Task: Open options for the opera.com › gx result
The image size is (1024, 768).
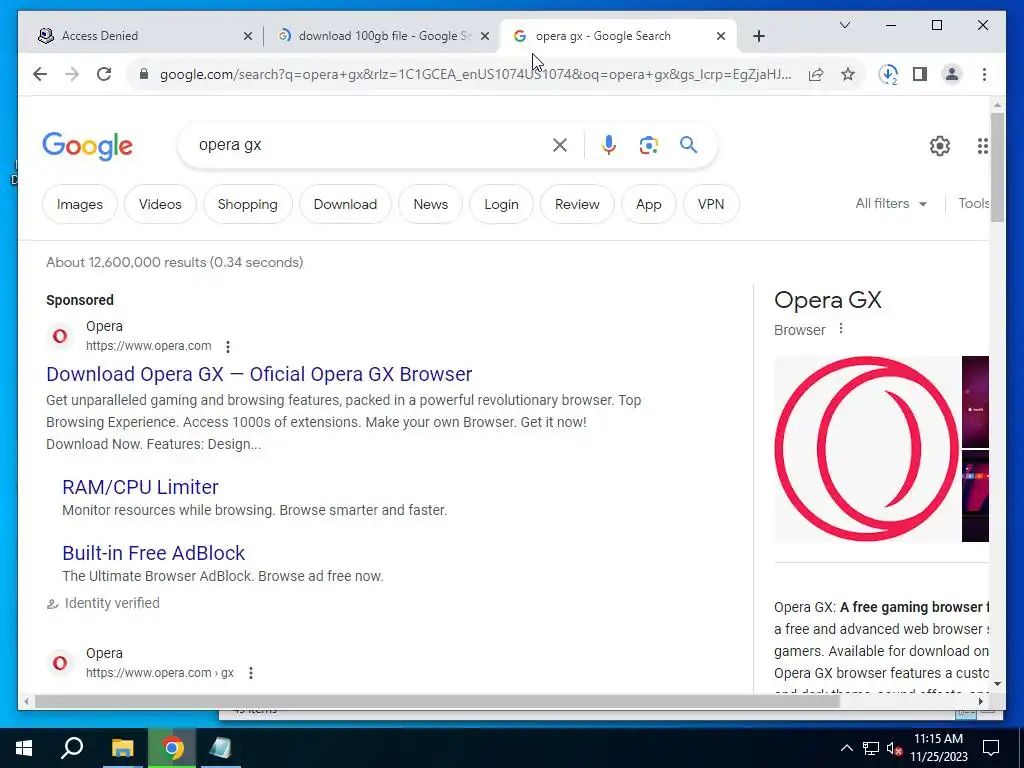Action: click(x=251, y=673)
